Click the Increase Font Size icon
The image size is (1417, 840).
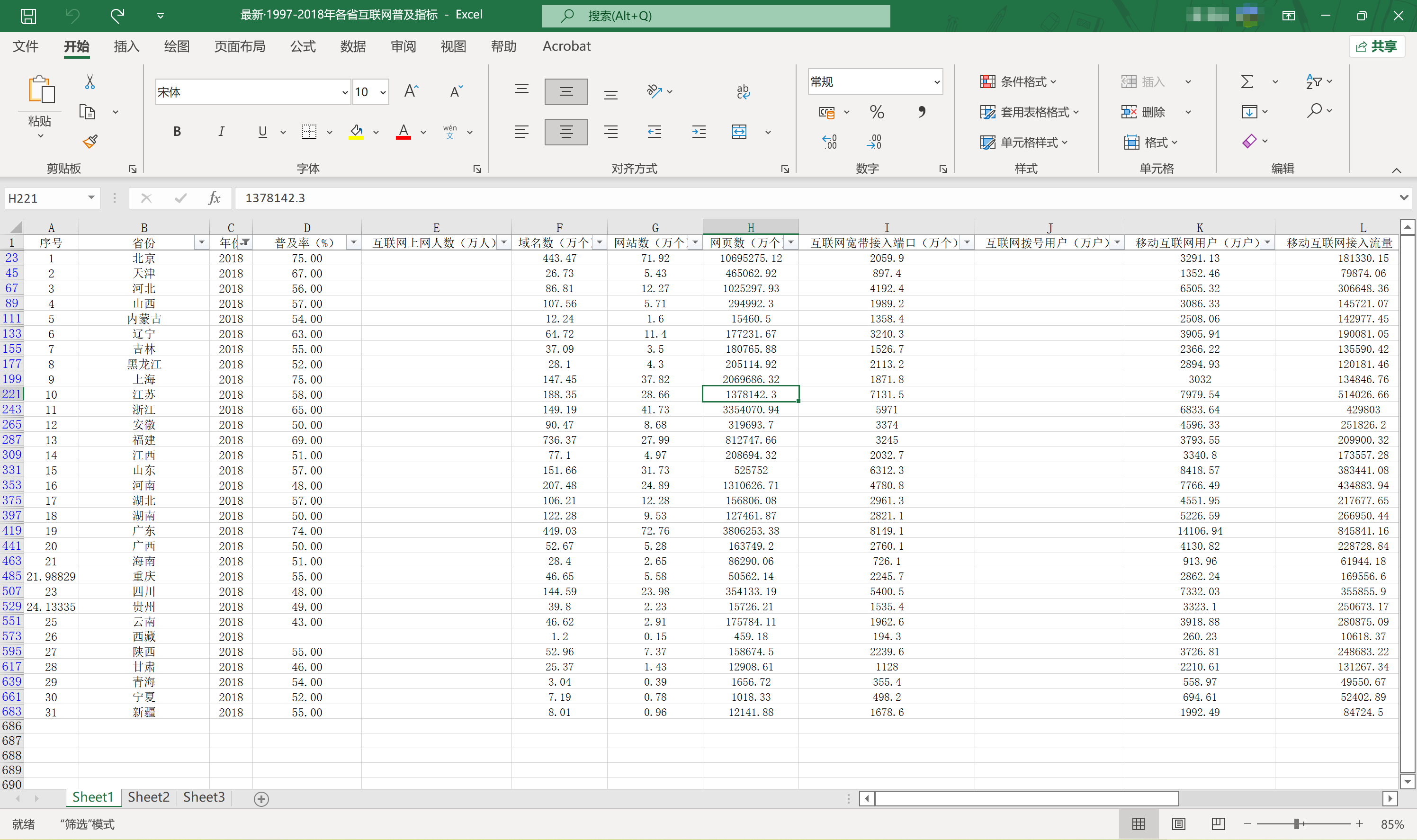tap(411, 92)
